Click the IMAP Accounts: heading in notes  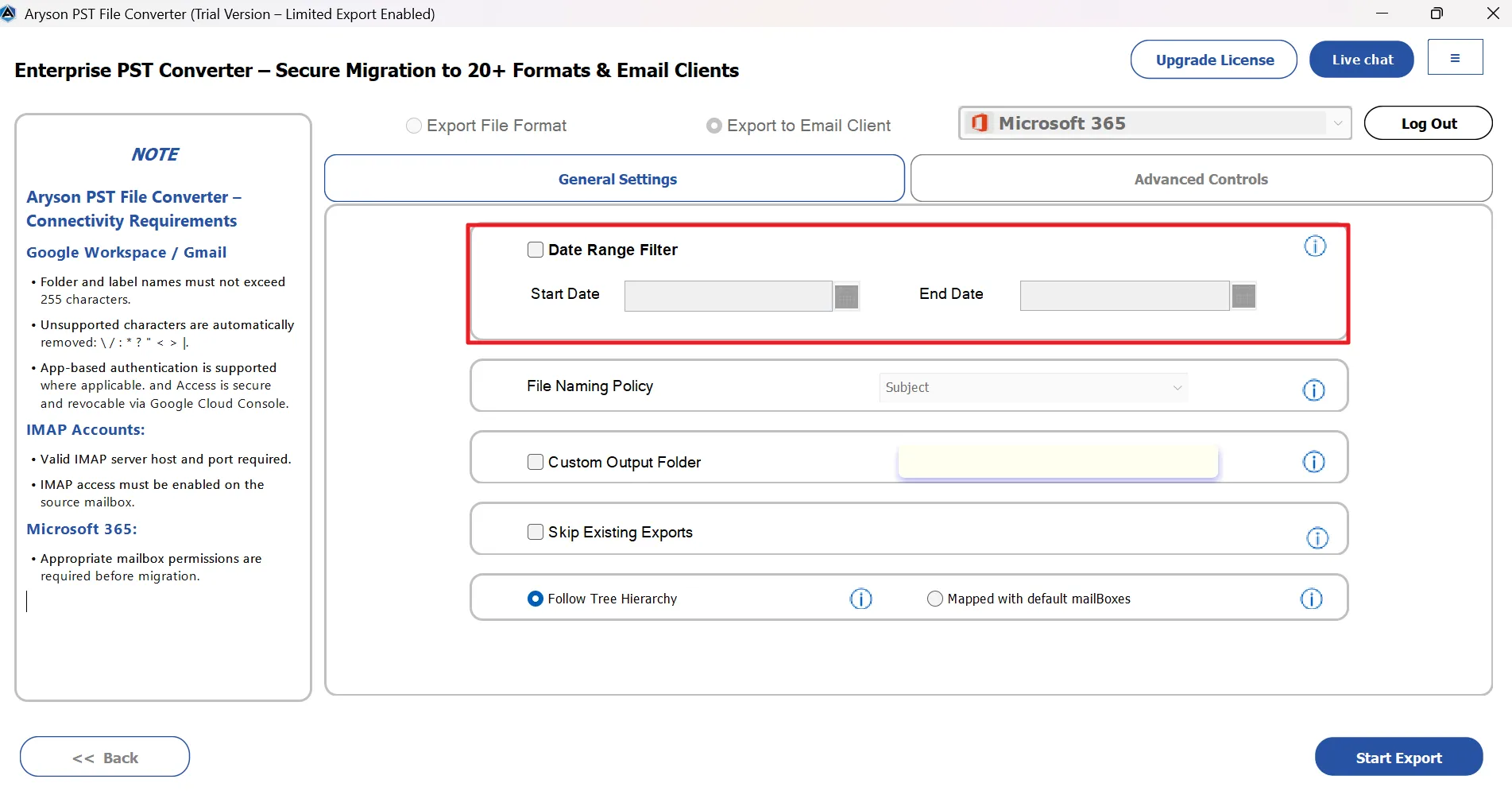(x=86, y=429)
